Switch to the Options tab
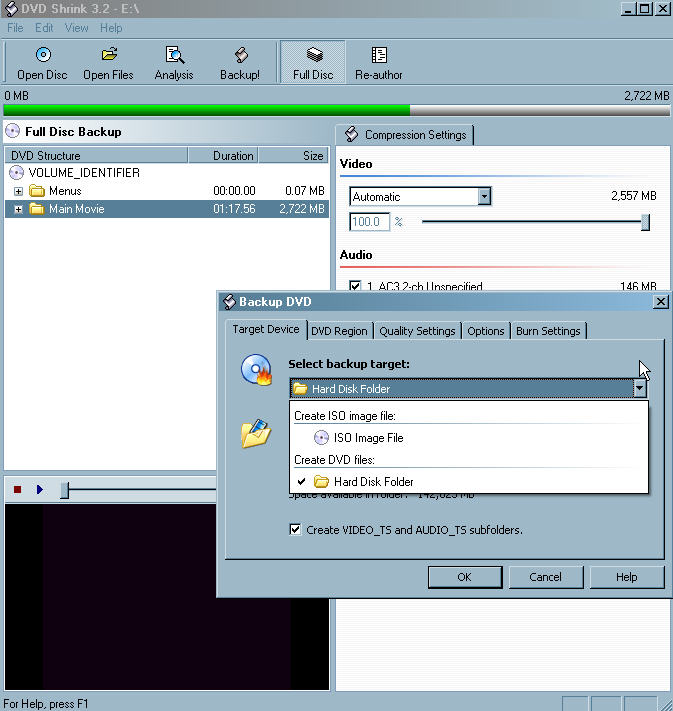The height and width of the screenshot is (711, 673). coord(486,331)
